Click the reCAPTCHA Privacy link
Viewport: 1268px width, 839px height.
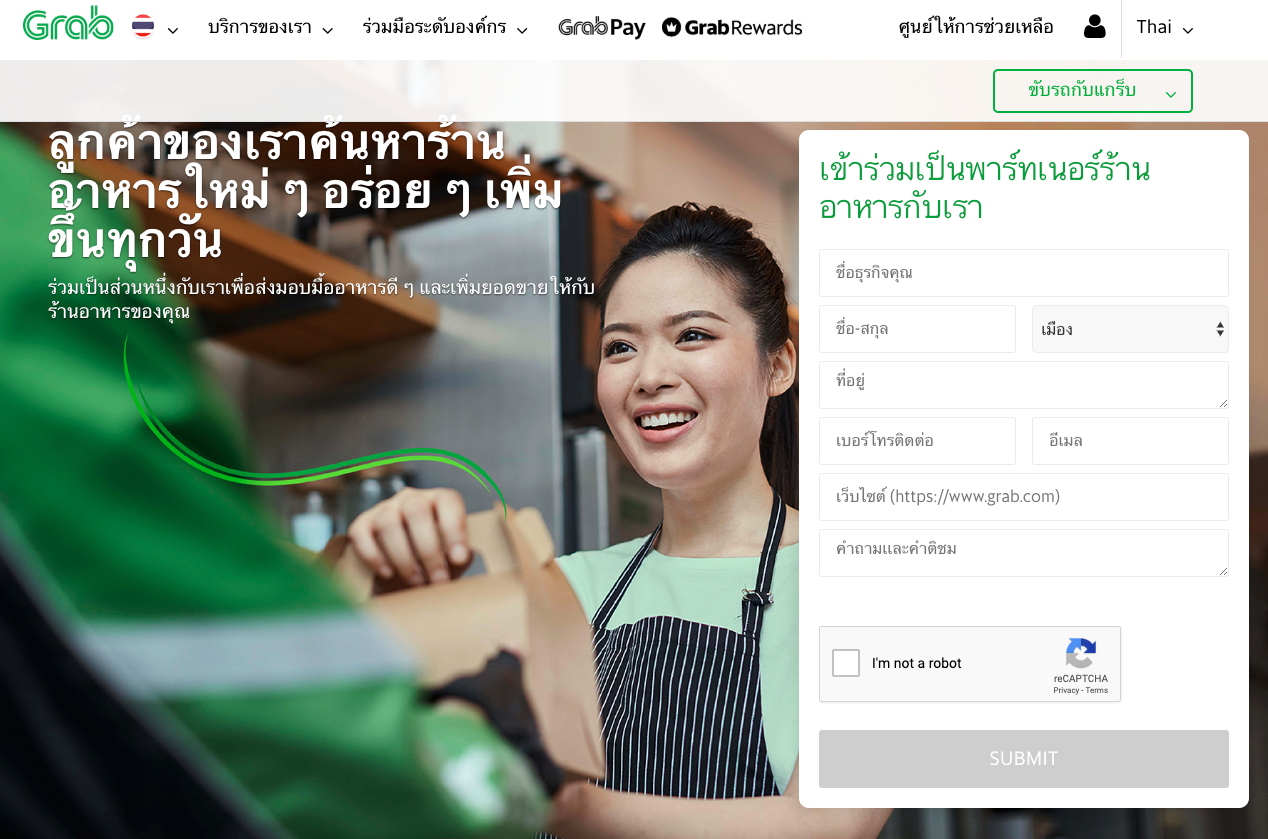[x=1066, y=690]
